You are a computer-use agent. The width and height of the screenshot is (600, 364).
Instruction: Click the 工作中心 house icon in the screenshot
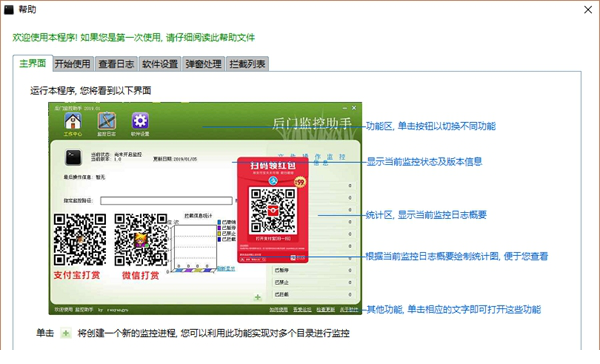[x=73, y=121]
